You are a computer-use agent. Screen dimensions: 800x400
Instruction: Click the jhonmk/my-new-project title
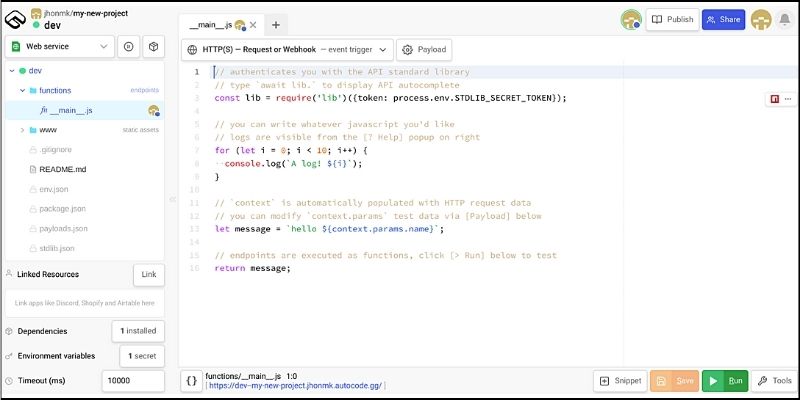(x=86, y=13)
